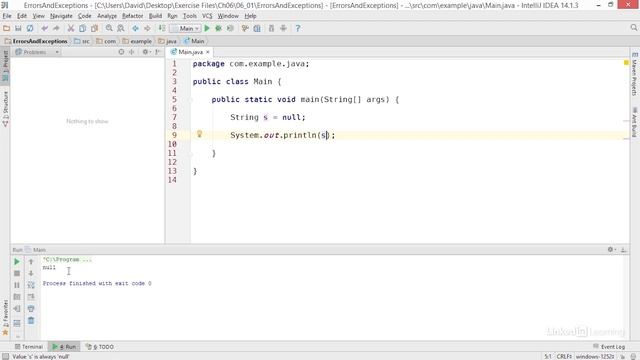Click the Find magnifier toolbar icon
The width and height of the screenshot is (640, 360).
pos(109,28)
